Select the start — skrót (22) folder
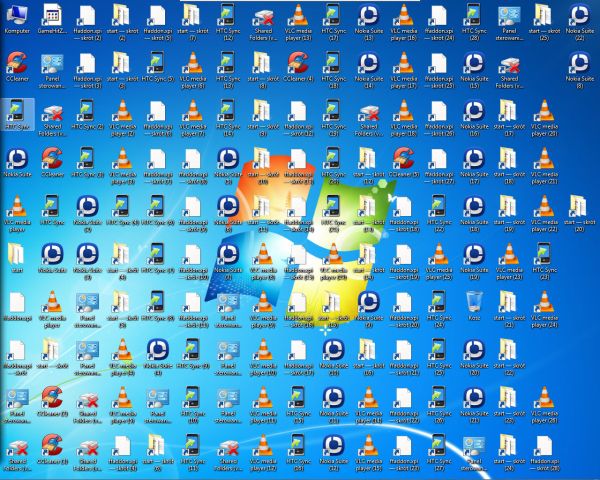 pos(509,358)
